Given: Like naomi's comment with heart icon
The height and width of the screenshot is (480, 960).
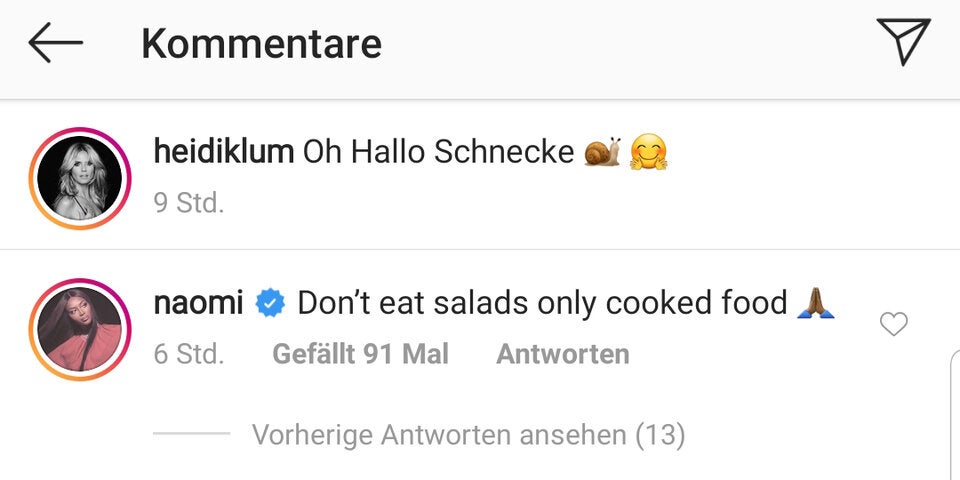Looking at the screenshot, I should 893,324.
